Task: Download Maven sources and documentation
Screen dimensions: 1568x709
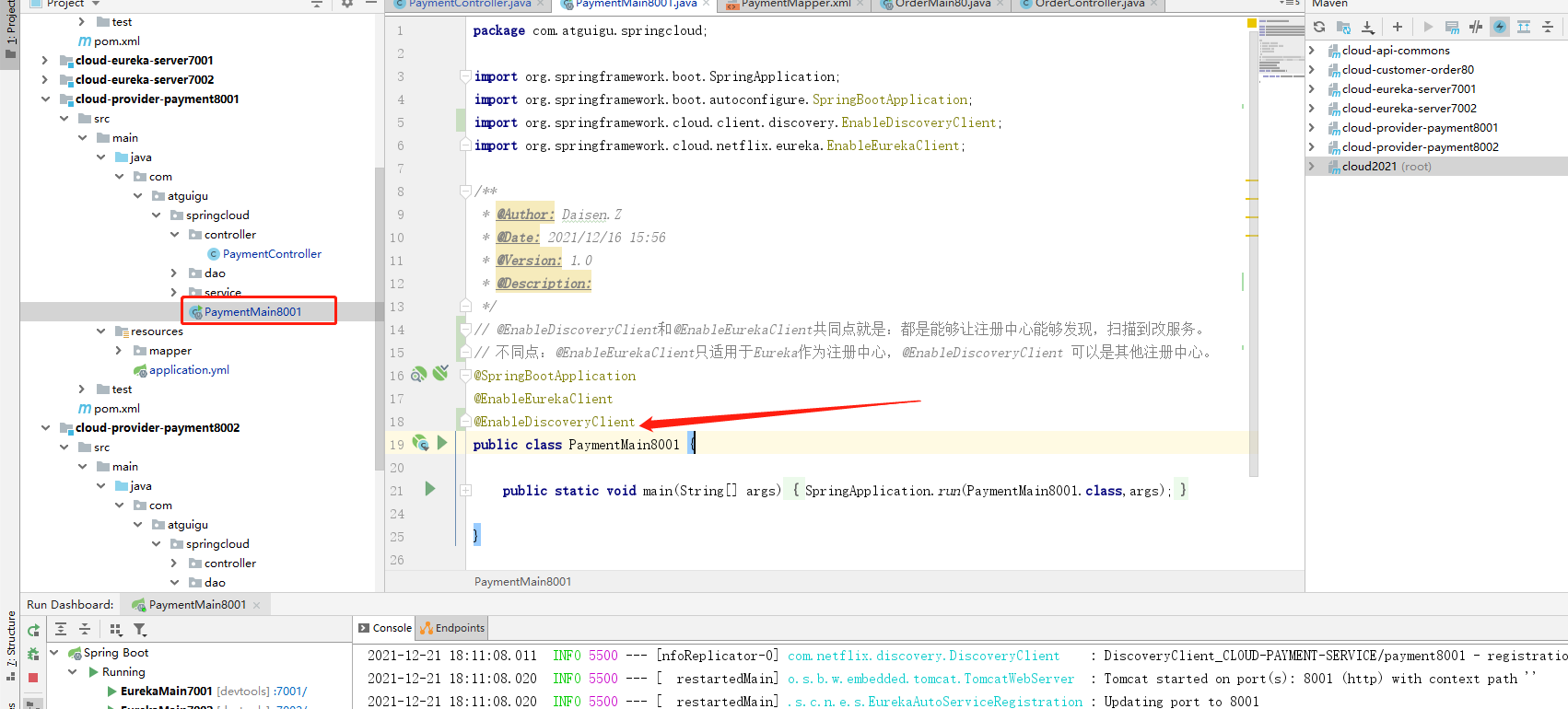Action: click(1368, 27)
